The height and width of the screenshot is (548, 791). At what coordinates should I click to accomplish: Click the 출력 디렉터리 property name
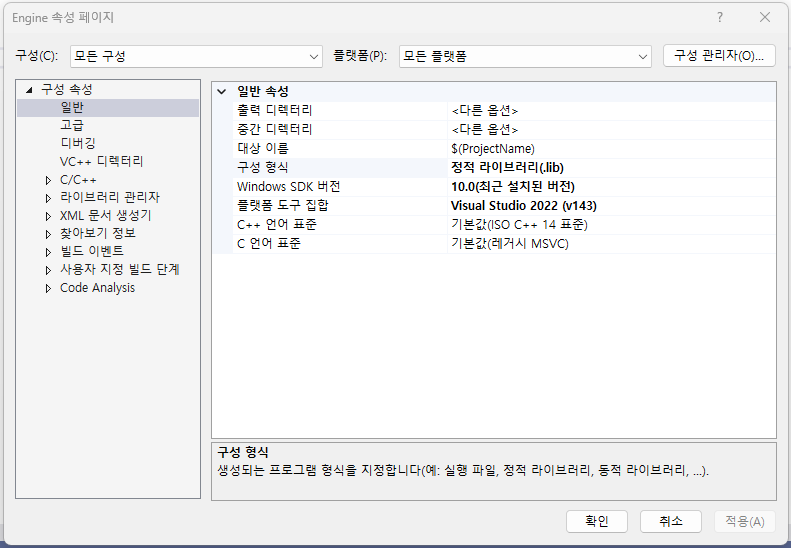pos(275,111)
